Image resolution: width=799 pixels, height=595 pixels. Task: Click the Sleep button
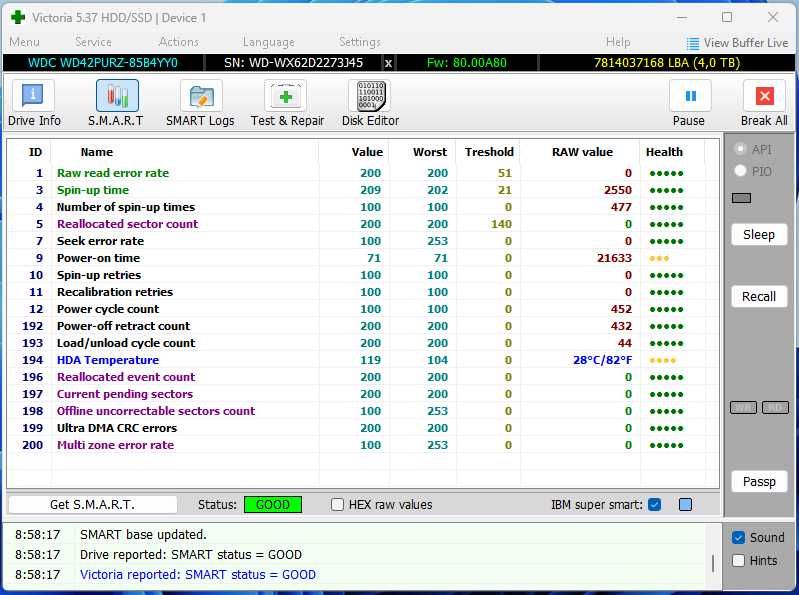tap(759, 235)
